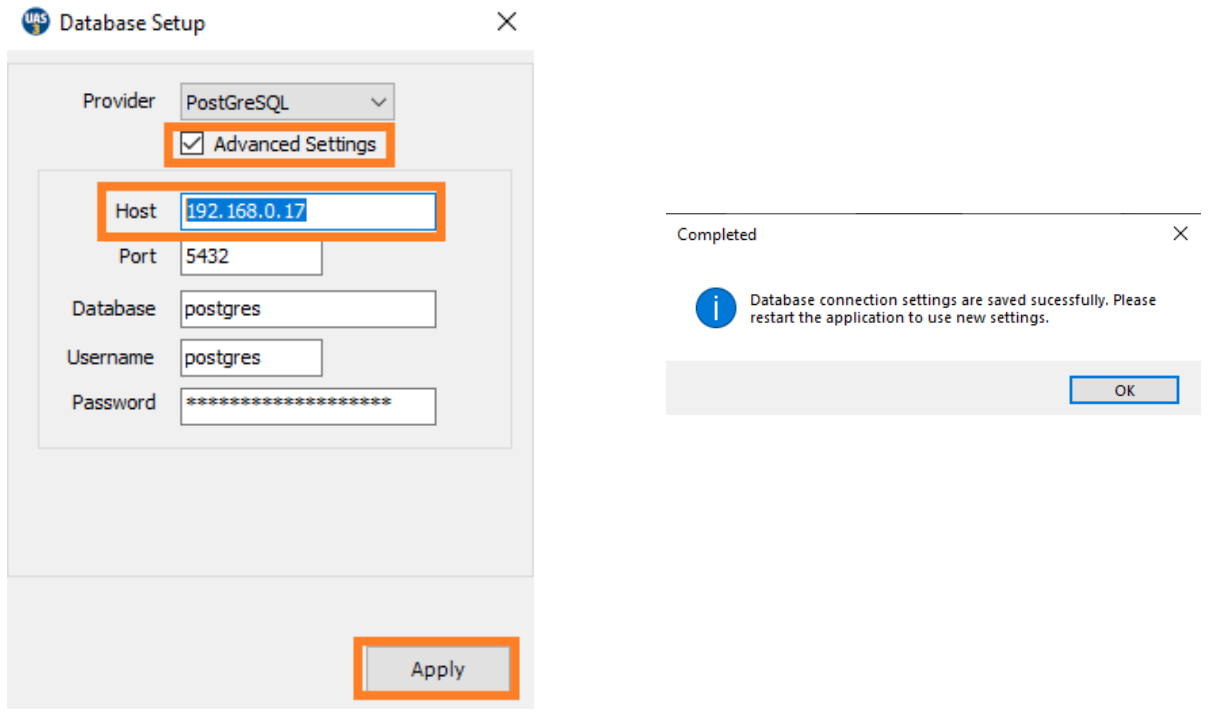
Task: Focus the masked Password field
Action: click(x=307, y=406)
